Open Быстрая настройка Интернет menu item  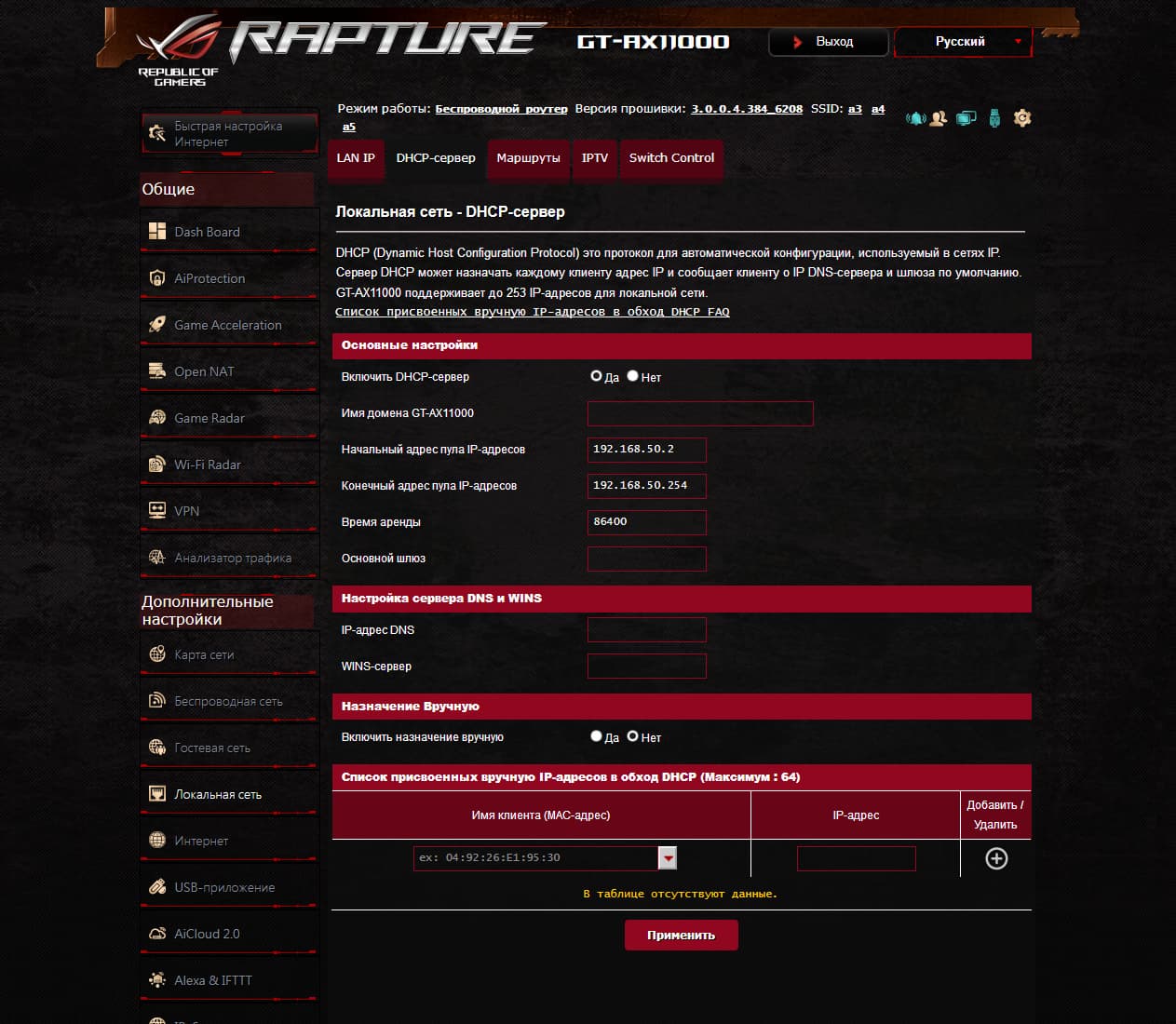[x=229, y=134]
